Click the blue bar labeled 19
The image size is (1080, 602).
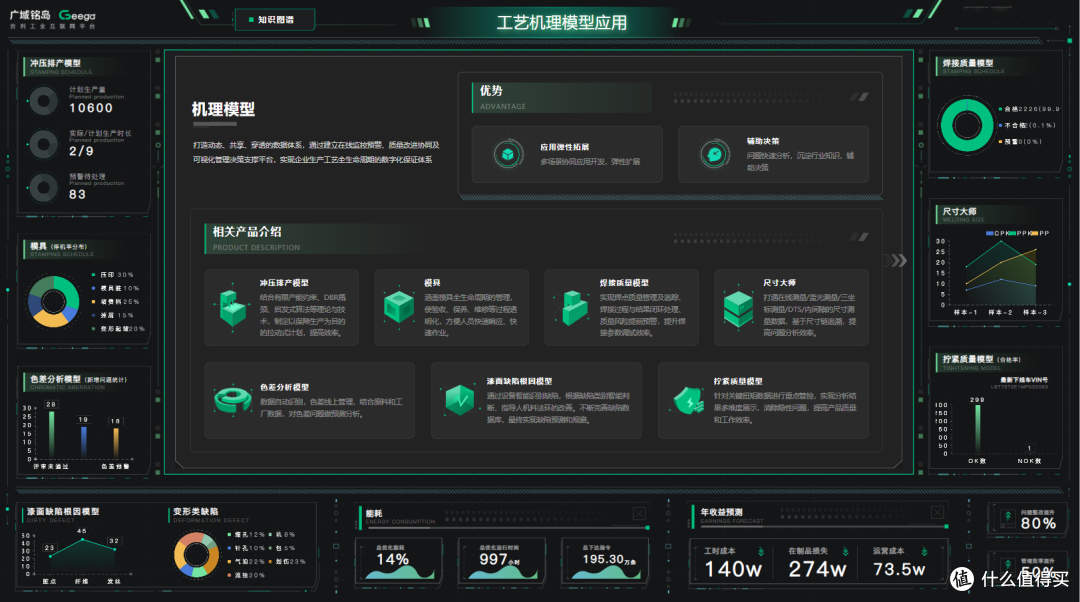coord(84,443)
